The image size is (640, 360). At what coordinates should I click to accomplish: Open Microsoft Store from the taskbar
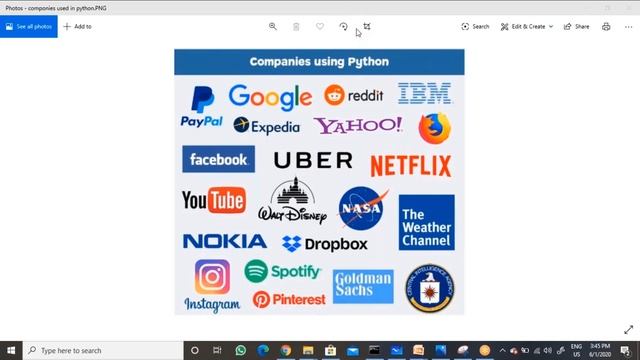(x=331, y=351)
